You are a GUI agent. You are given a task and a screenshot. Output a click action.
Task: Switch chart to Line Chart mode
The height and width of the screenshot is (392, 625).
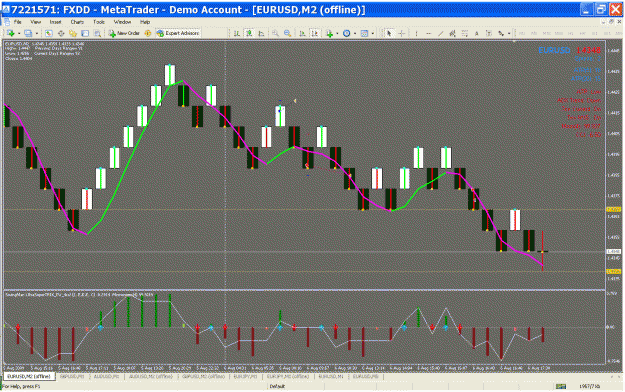pos(261,33)
